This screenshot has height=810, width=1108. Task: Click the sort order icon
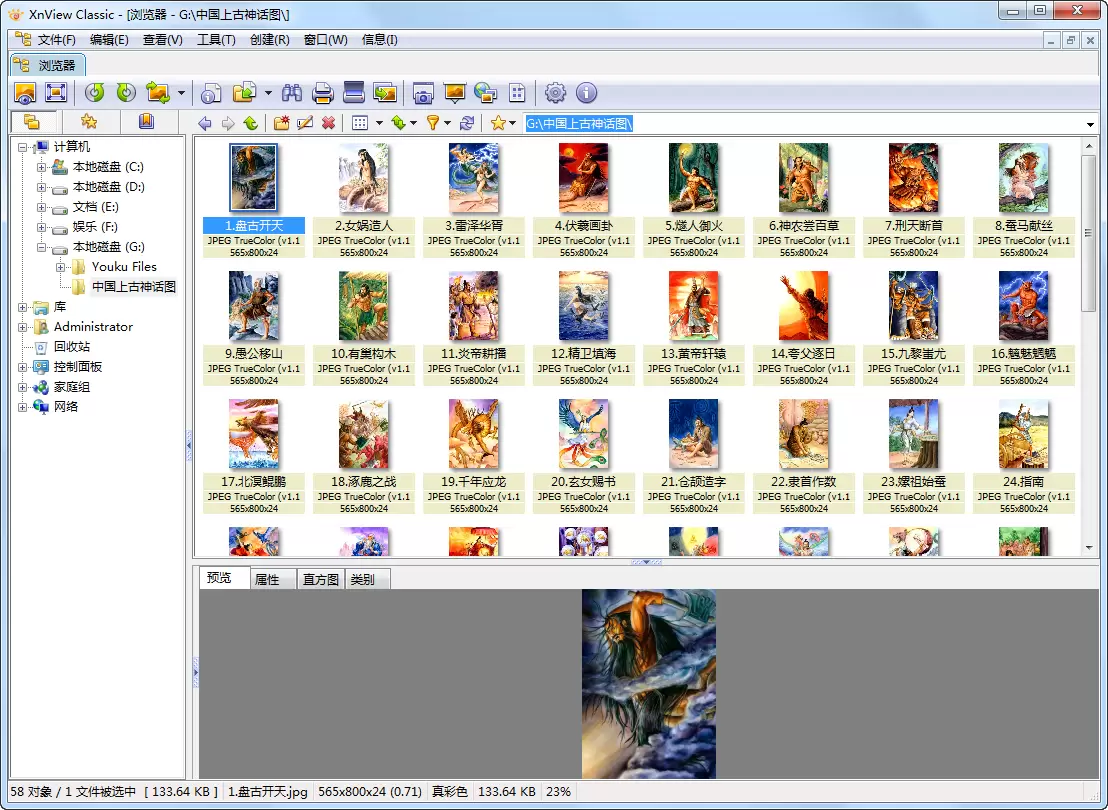click(399, 124)
